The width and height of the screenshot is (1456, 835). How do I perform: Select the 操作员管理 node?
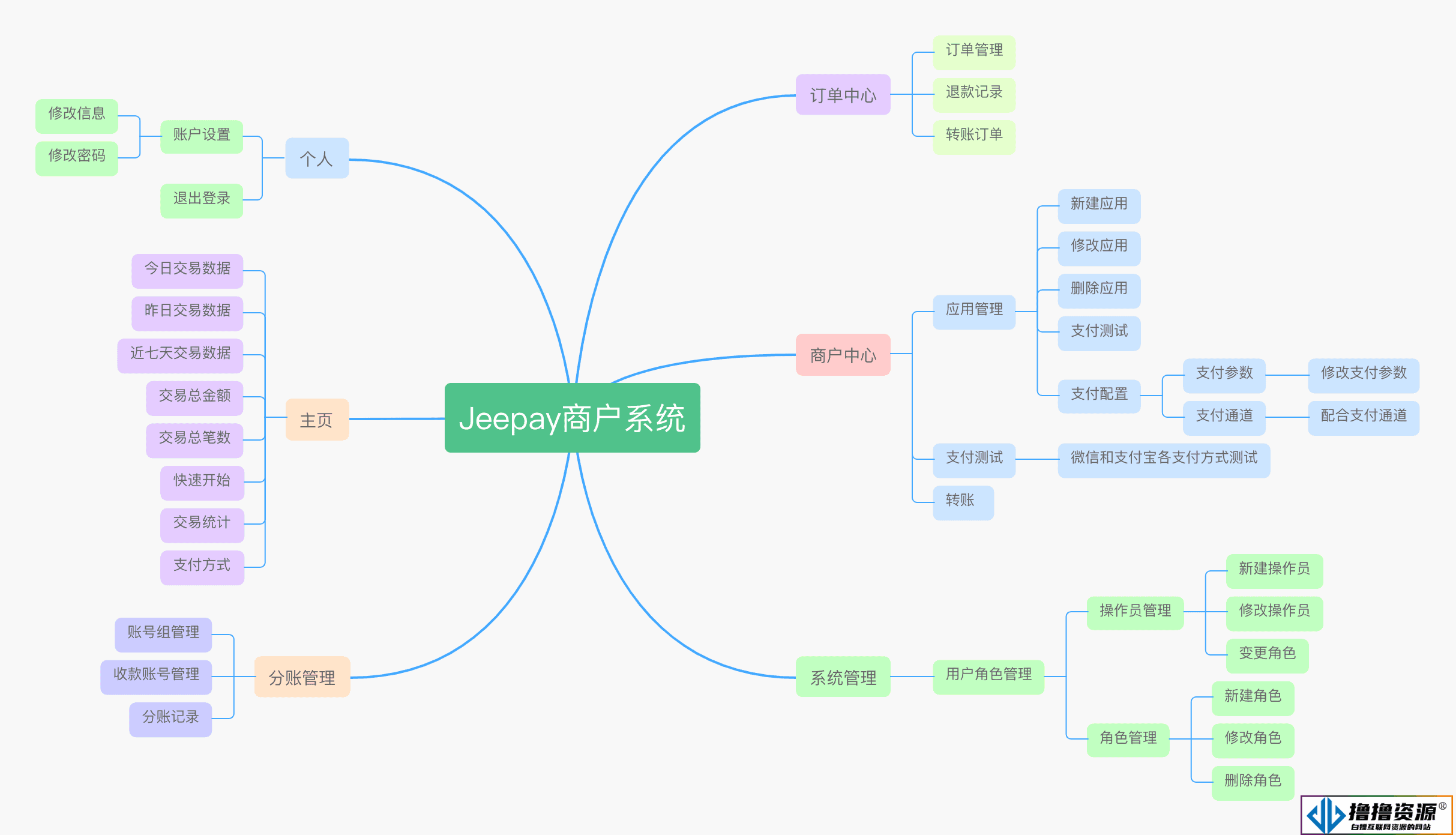[1135, 613]
